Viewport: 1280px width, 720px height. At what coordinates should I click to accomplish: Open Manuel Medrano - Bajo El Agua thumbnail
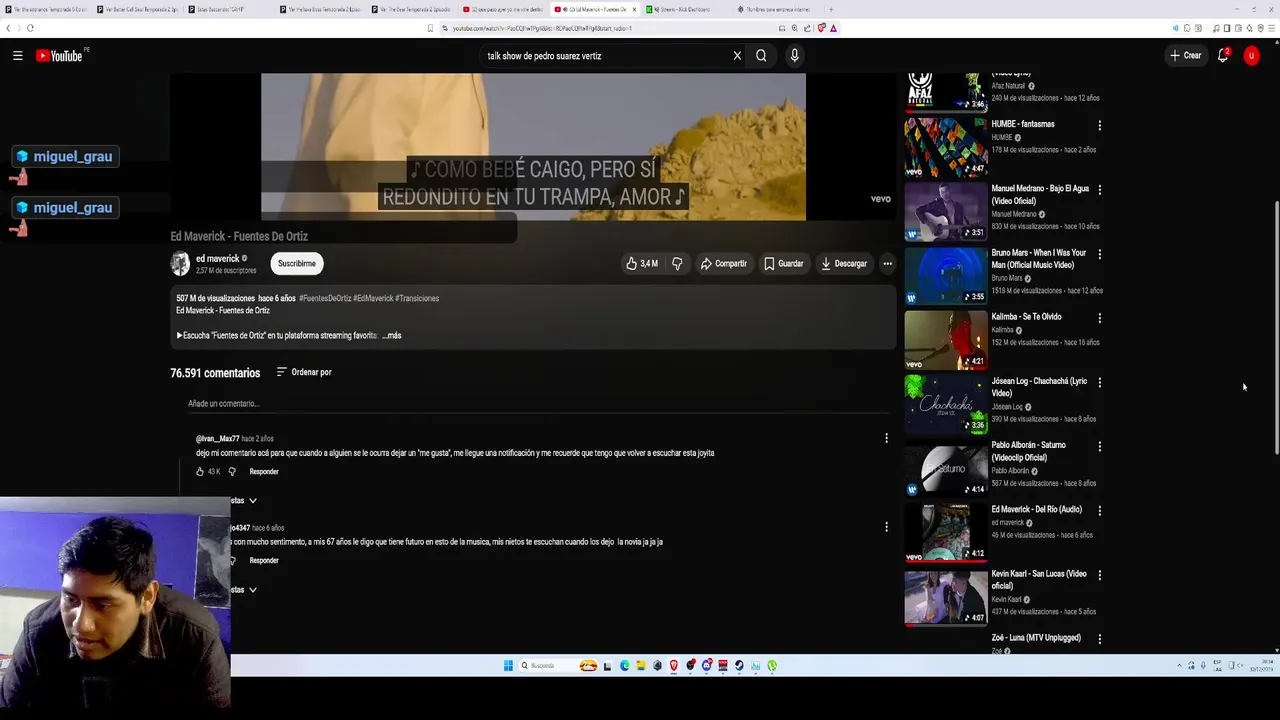(946, 211)
